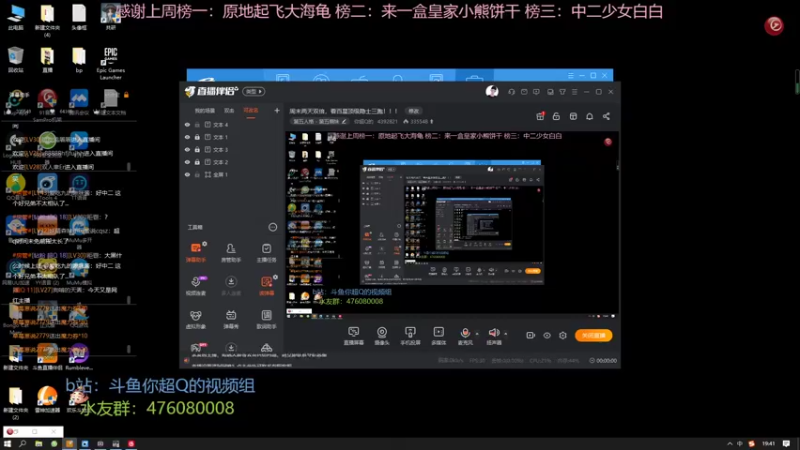Screen dimensions: 800x450
Task: Edit the stream category pill with pencil
Action: pos(320,121)
